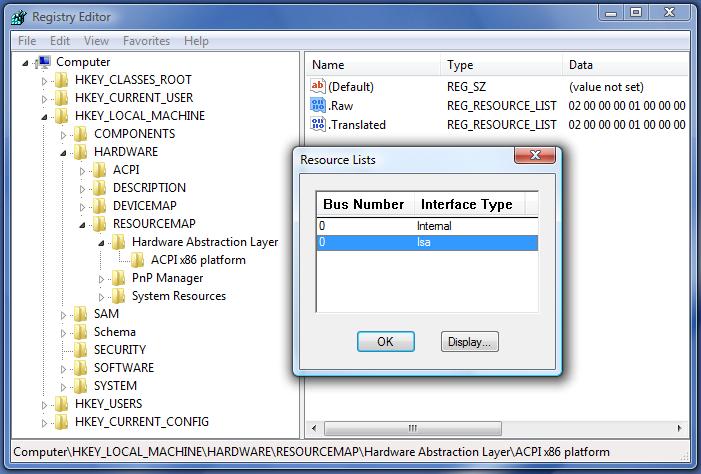Click the HKEY_CLASSES_ROOT folder icon

pyautogui.click(x=62, y=80)
